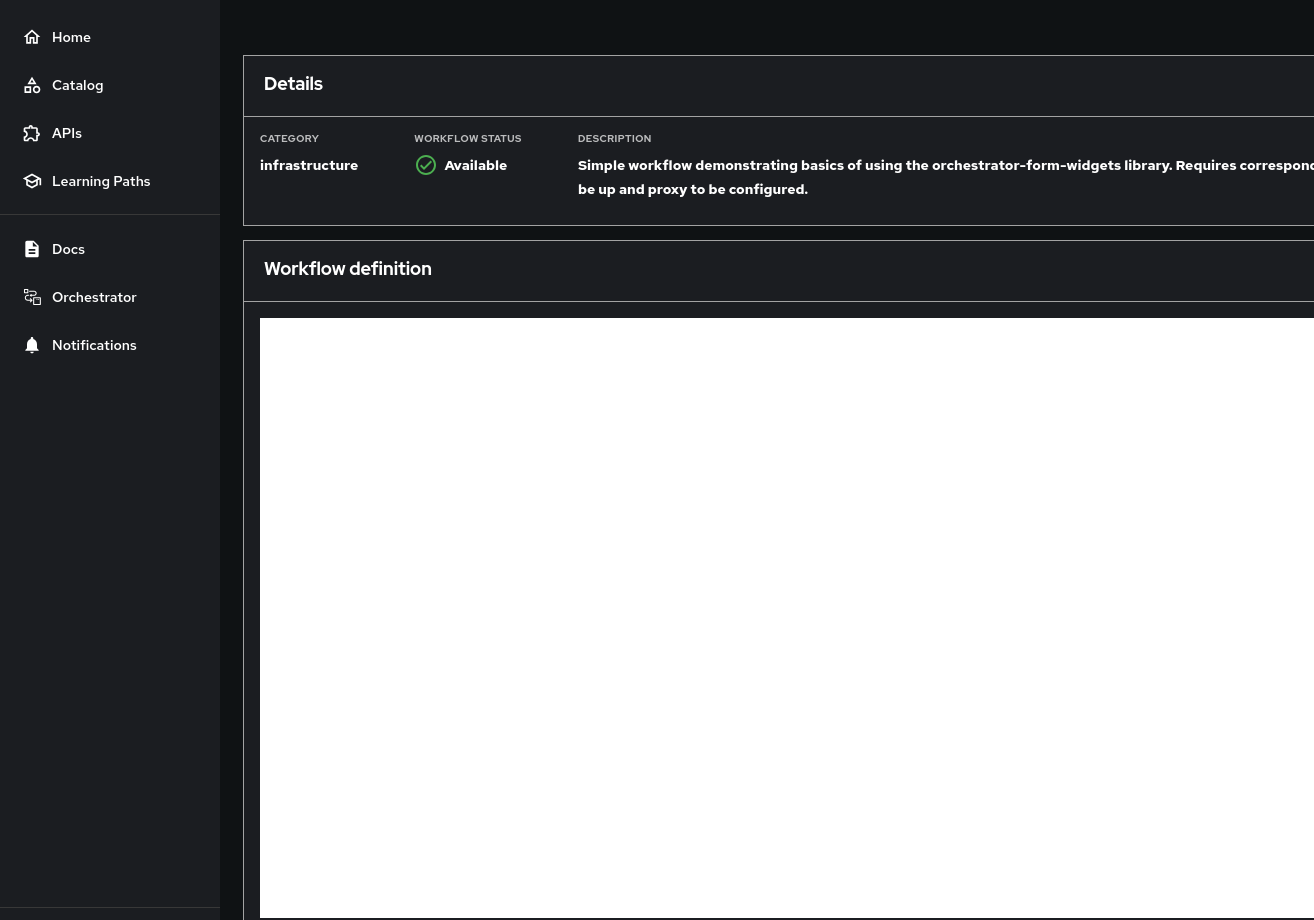Screen dimensions: 1314x920
Task: Select Orchestrator in the sidebar
Action: pyautogui.click(x=110, y=297)
